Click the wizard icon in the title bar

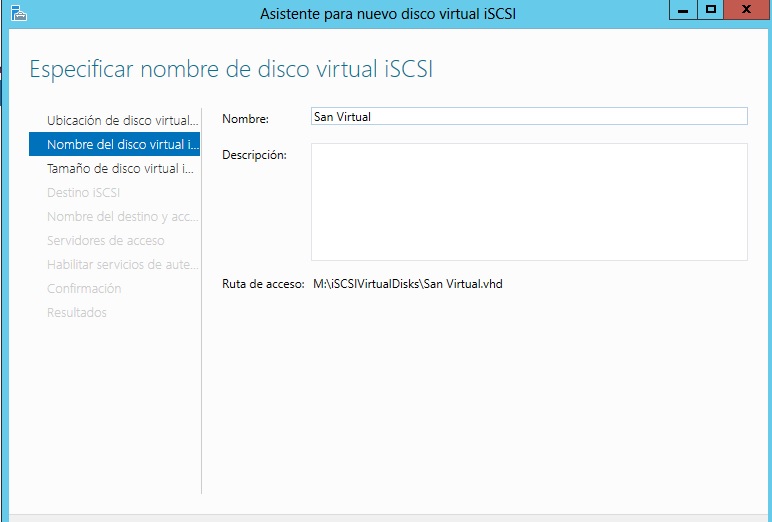tap(19, 13)
